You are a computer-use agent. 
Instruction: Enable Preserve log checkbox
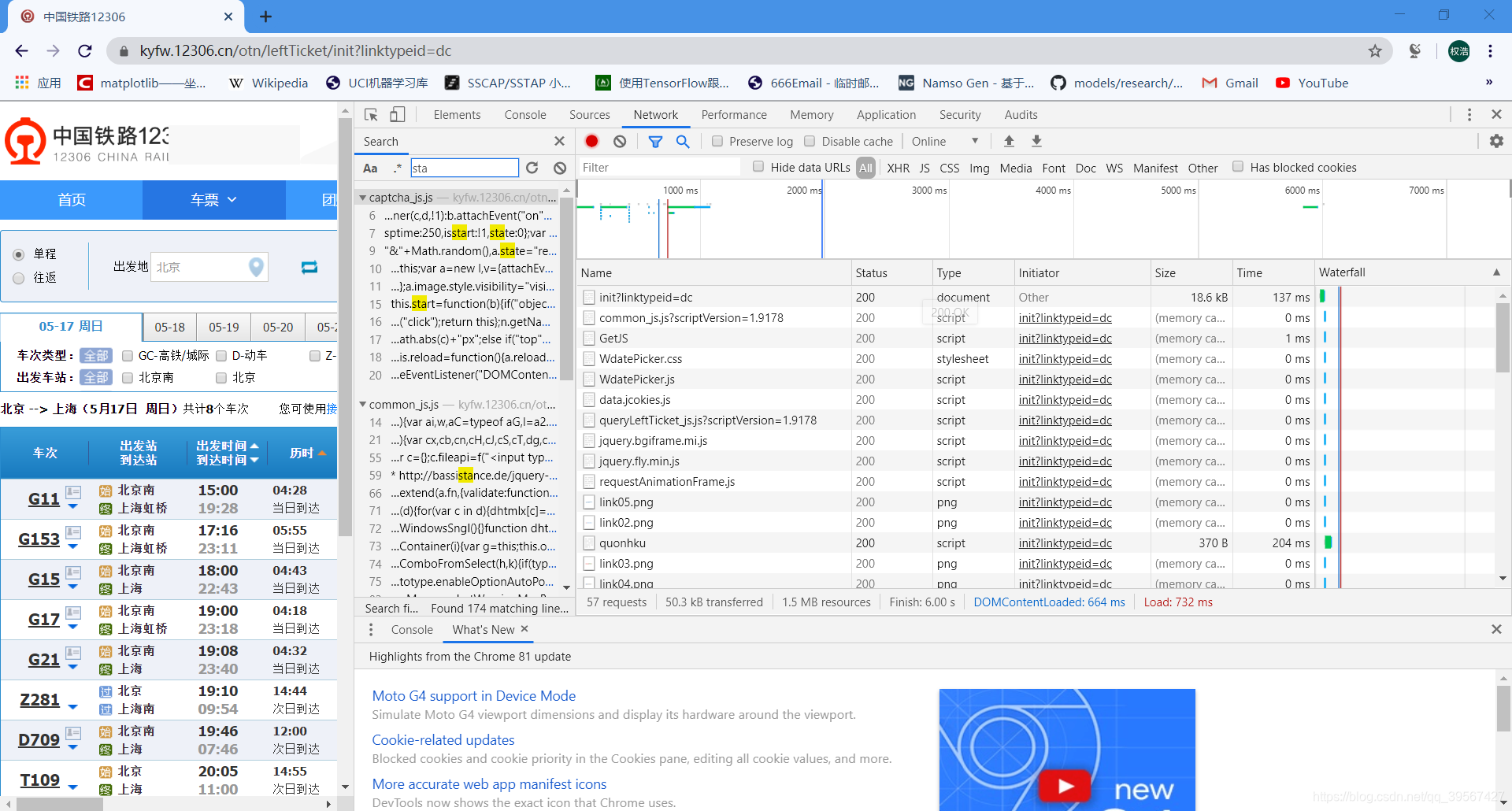coord(717,141)
